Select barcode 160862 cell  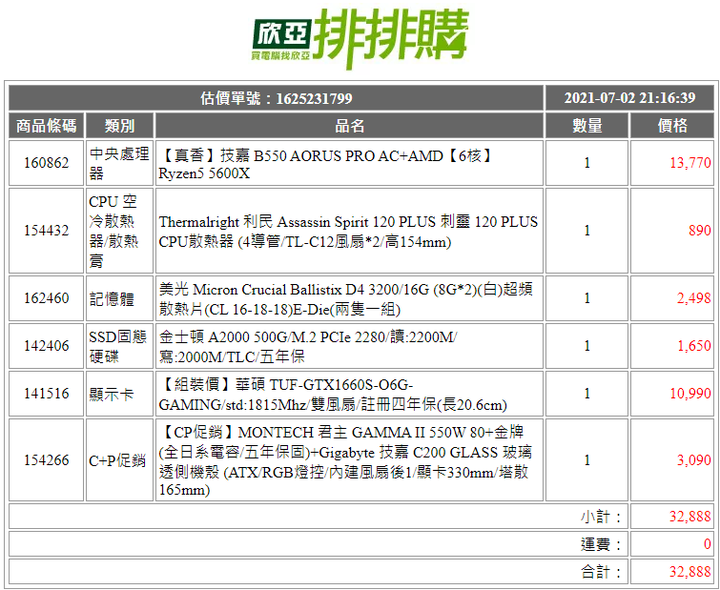(x=46, y=163)
